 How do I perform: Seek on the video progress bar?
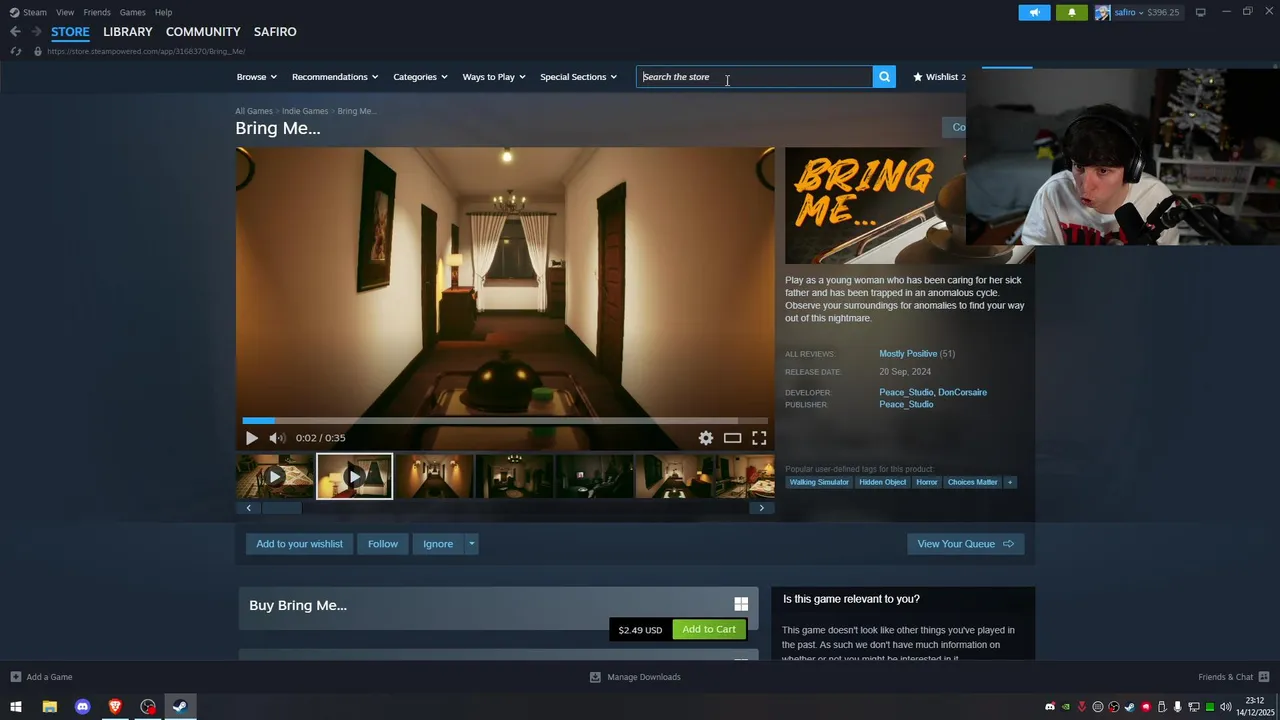(x=505, y=421)
